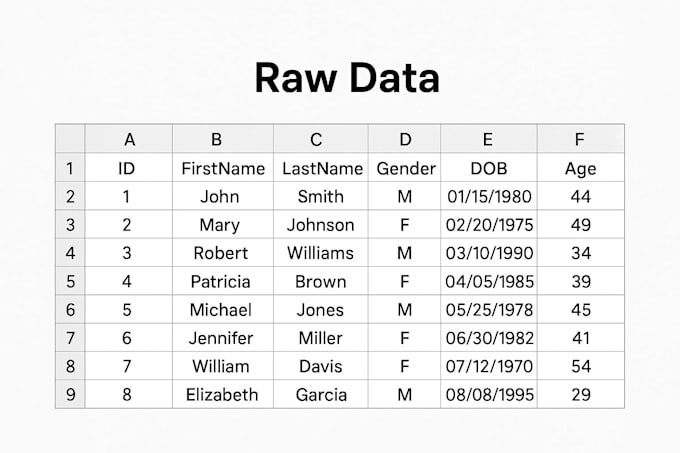Select the cell containing Garcia
This screenshot has height=453, width=680.
click(x=321, y=394)
